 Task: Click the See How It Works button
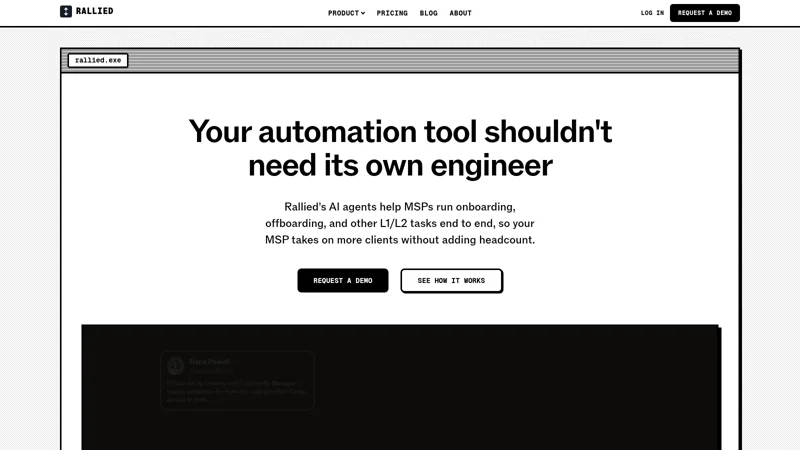pyautogui.click(x=452, y=281)
